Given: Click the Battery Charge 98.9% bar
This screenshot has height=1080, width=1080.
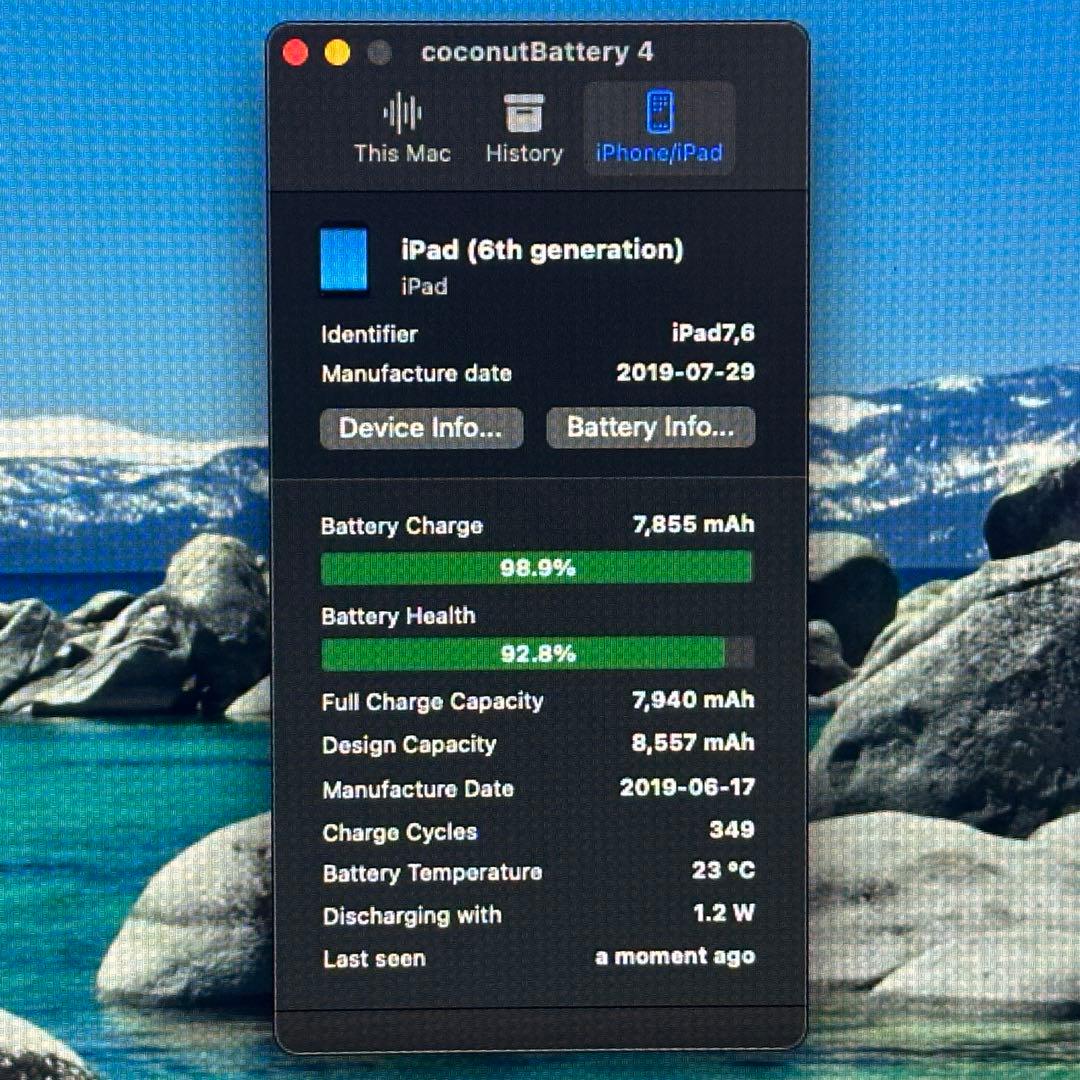Looking at the screenshot, I should (537, 568).
